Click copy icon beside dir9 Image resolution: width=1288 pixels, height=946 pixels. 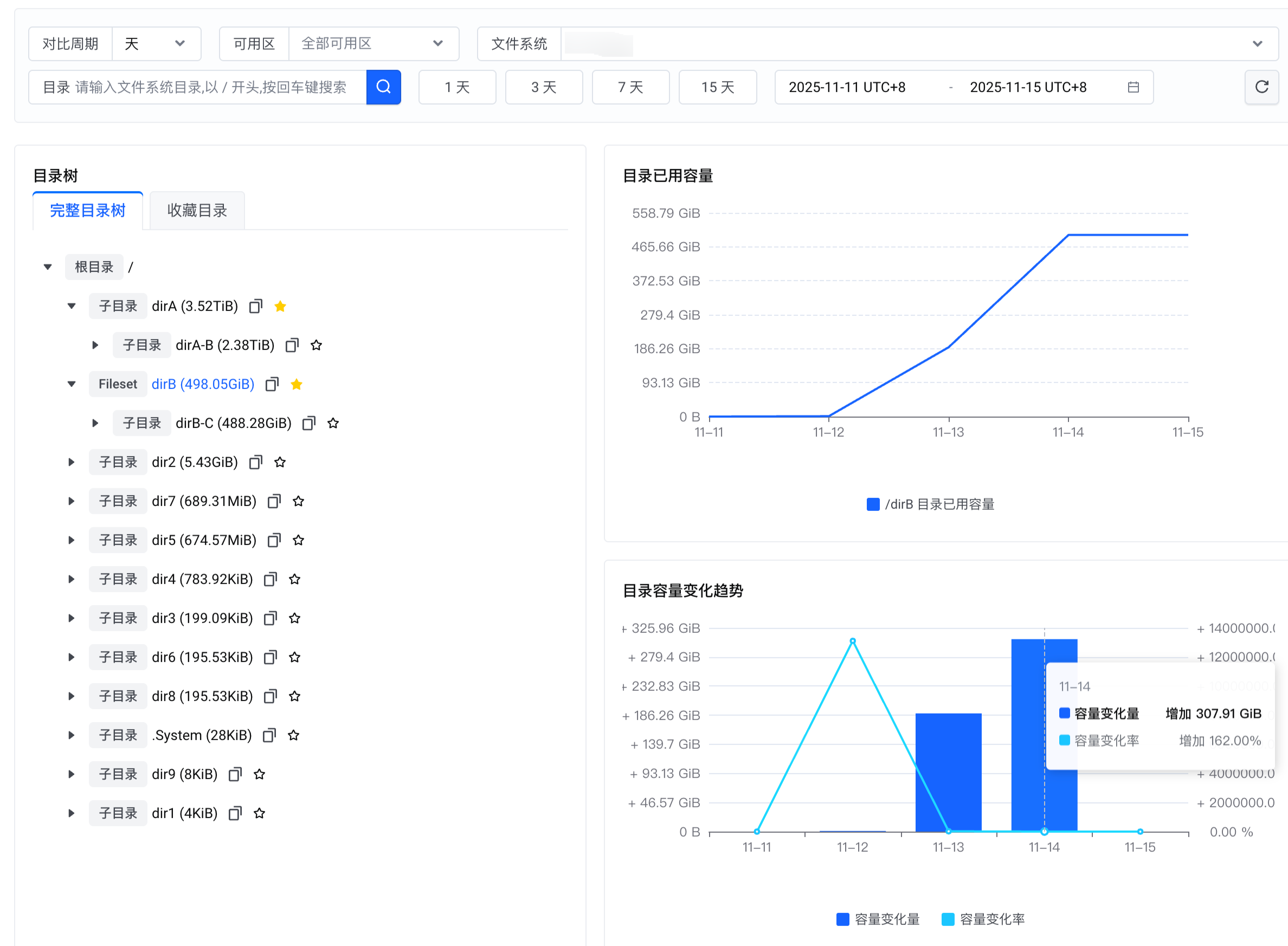pos(235,774)
